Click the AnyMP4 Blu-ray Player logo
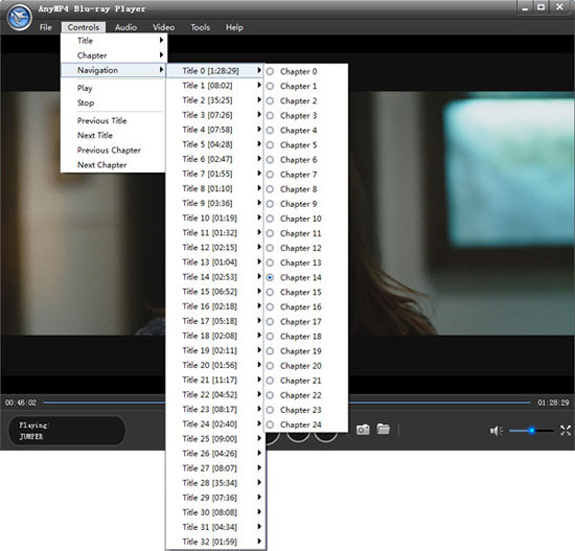The height and width of the screenshot is (551, 575). coord(19,17)
